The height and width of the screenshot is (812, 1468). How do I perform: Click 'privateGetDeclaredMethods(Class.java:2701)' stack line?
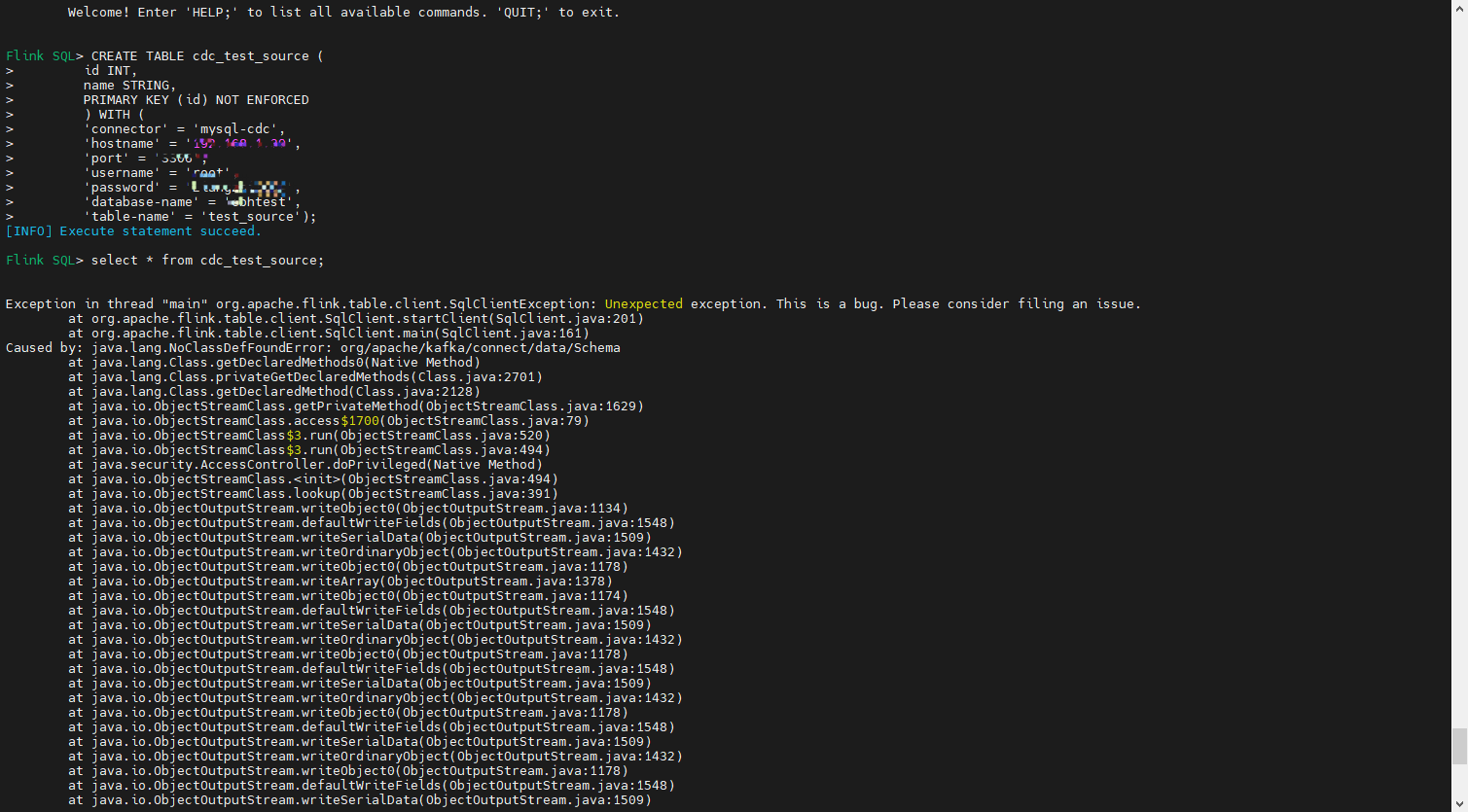[x=305, y=377]
